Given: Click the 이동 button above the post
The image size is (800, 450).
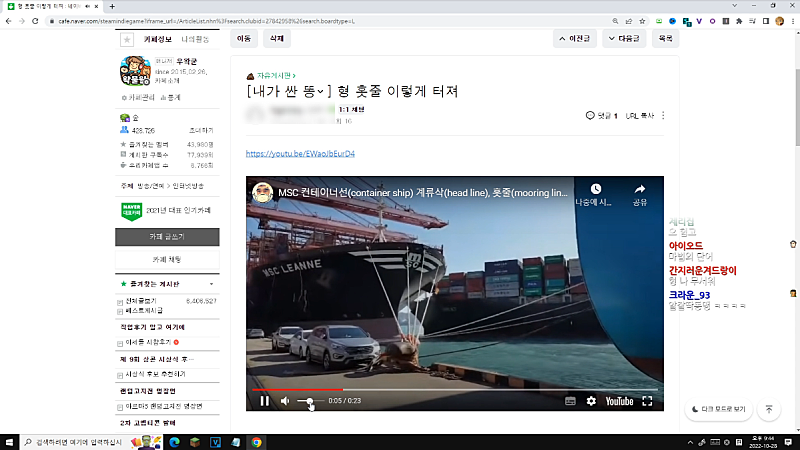Looking at the screenshot, I should pos(244,38).
